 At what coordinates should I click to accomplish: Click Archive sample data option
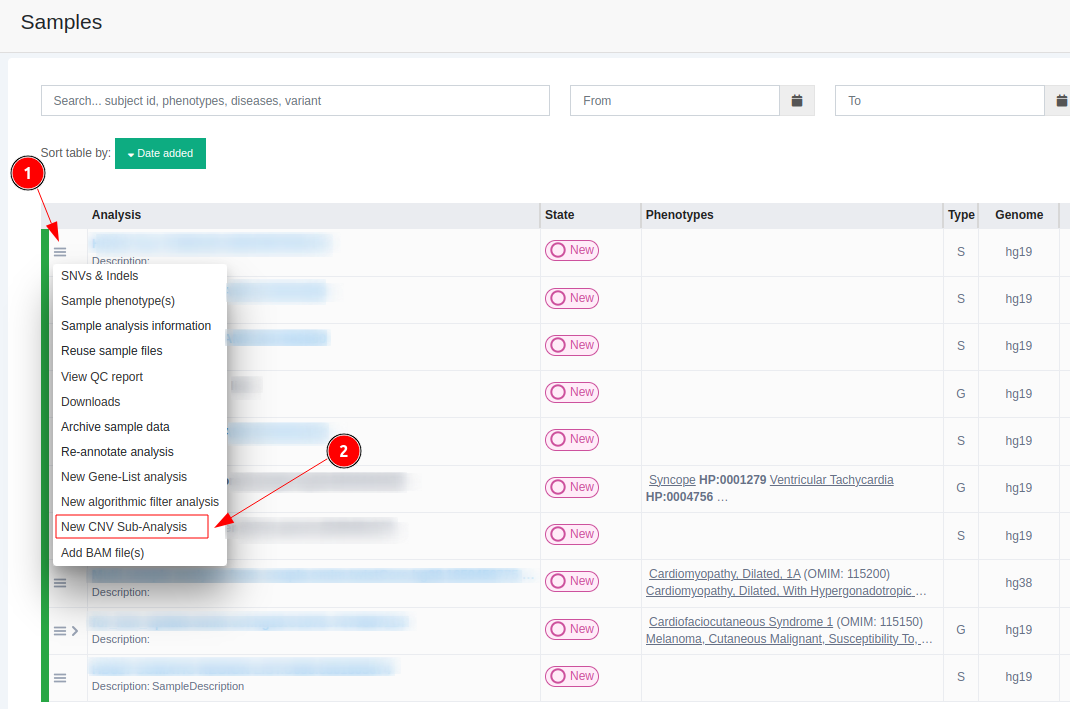[x=115, y=427]
